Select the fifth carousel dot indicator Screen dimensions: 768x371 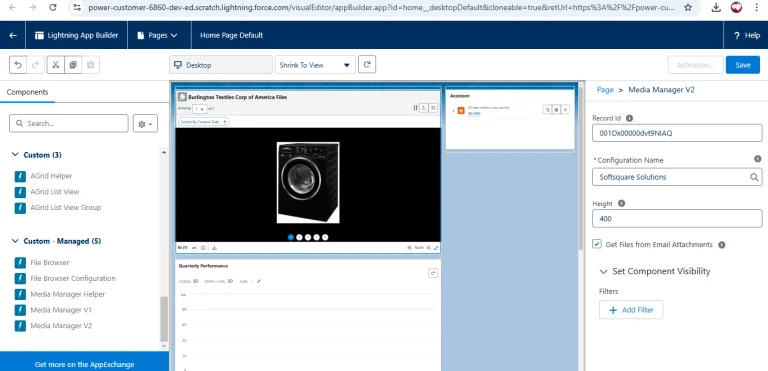(x=325, y=237)
